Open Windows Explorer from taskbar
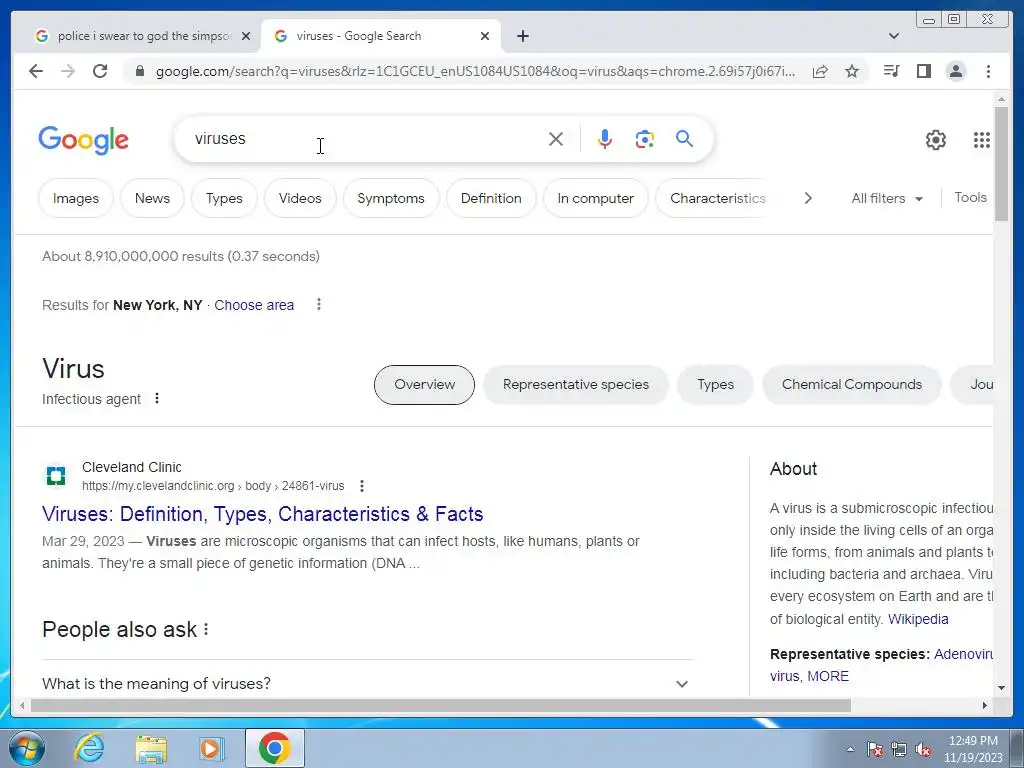Screen dimensions: 1024x768 pos(151,748)
